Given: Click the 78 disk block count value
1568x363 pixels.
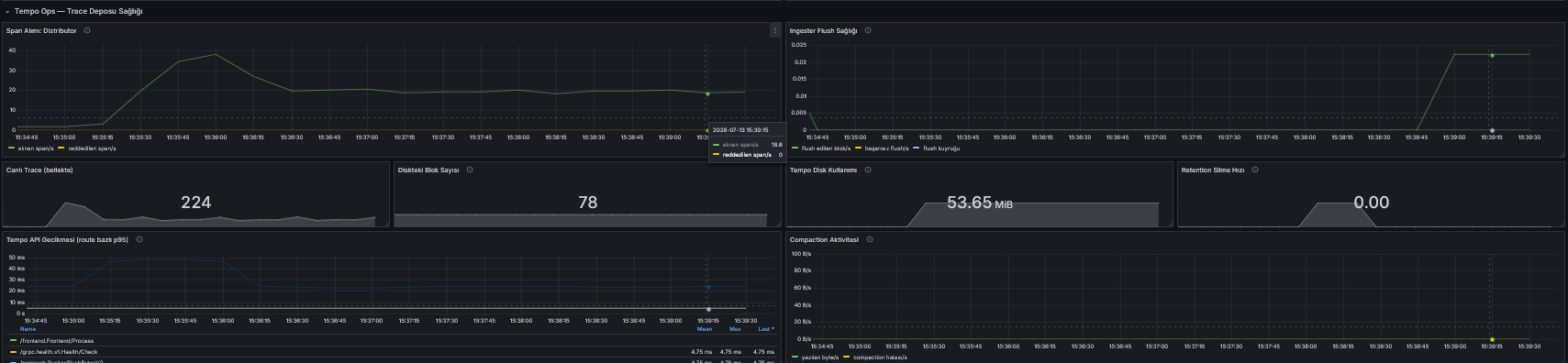Looking at the screenshot, I should pyautogui.click(x=587, y=203).
